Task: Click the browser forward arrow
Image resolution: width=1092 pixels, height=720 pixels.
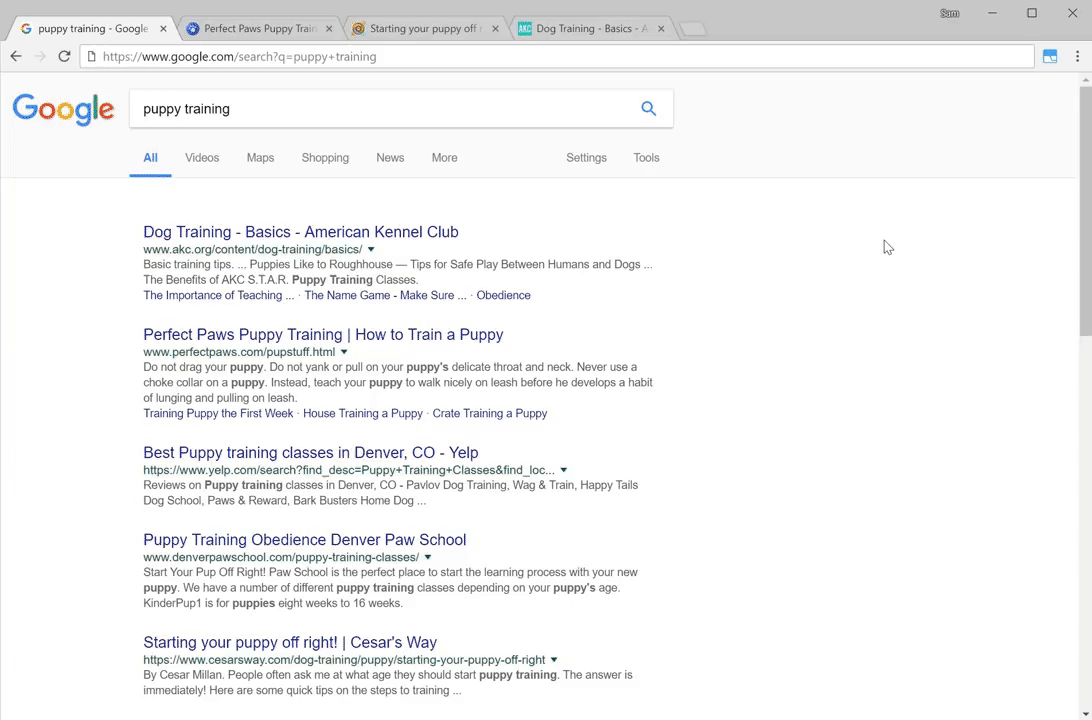Action: (40, 56)
